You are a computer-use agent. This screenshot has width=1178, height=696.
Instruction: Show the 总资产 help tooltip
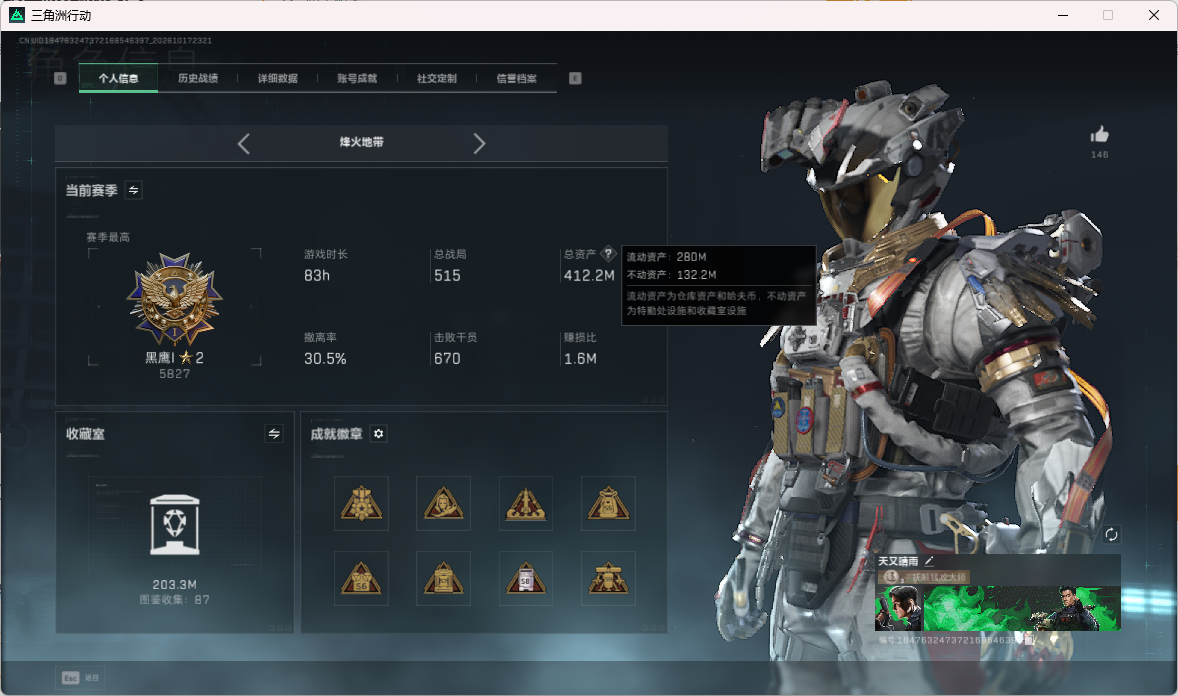pos(609,254)
